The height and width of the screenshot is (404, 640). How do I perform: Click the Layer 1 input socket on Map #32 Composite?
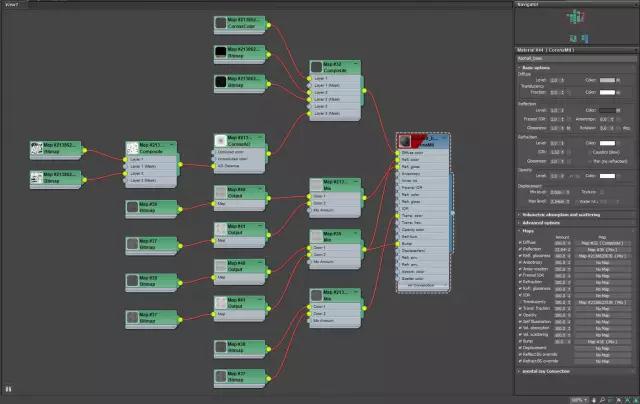pos(309,78)
